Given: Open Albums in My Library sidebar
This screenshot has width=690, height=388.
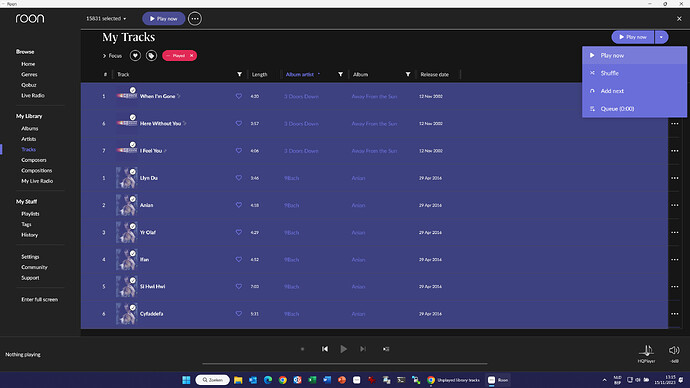Looking at the screenshot, I should coord(29,128).
